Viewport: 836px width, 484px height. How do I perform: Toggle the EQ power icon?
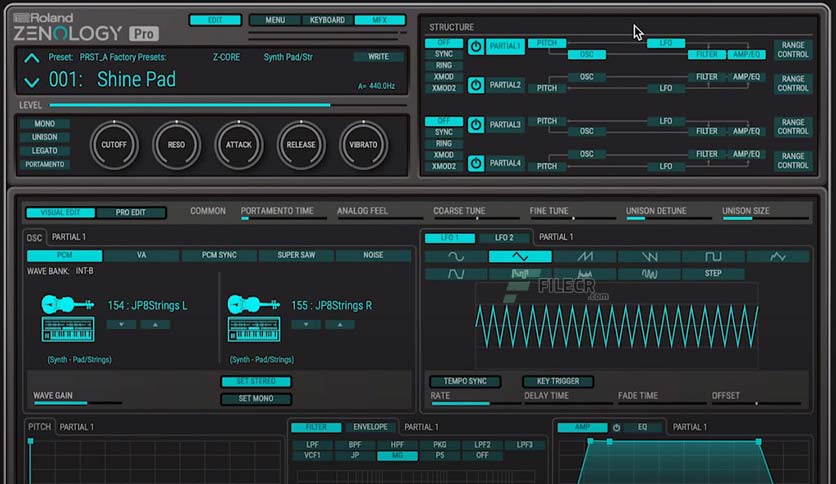tap(616, 427)
